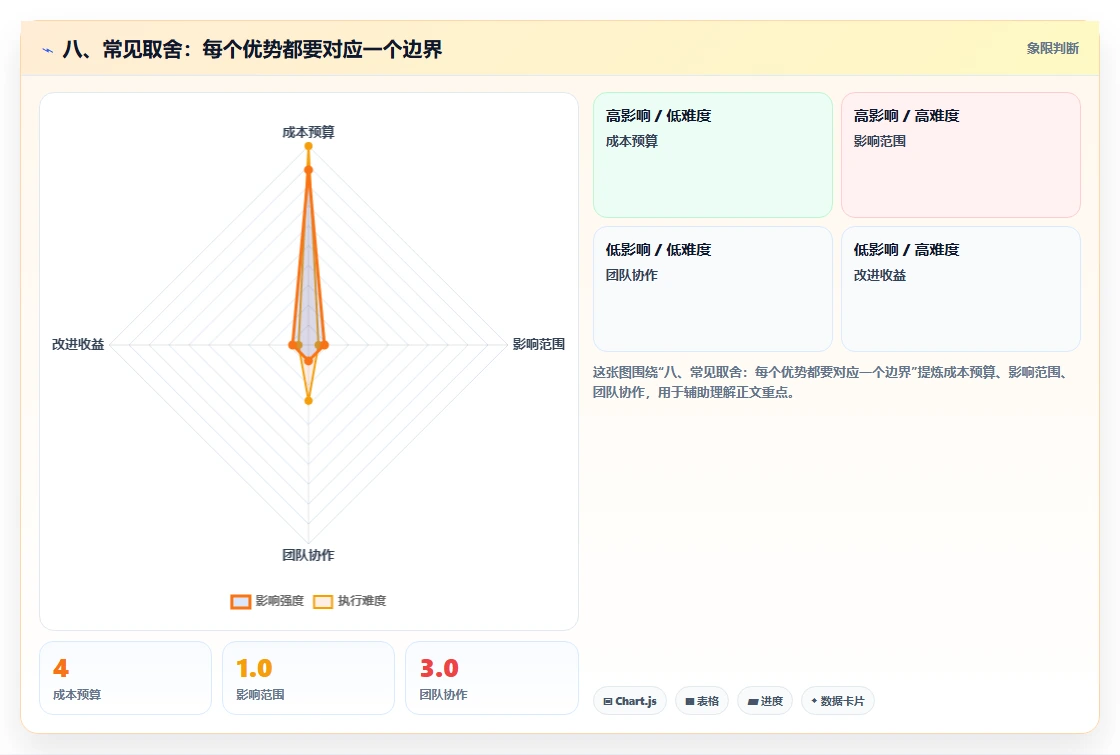This screenshot has height=755, width=1120.
Task: Click 改进收益 text in the quadrant card
Action: 880,275
